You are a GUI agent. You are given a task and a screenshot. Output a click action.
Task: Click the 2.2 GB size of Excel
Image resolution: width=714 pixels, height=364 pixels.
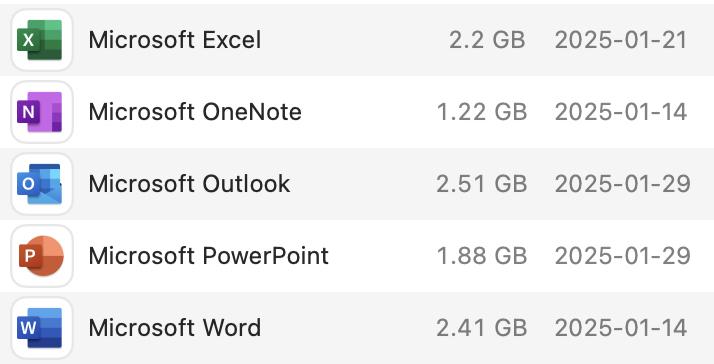[x=487, y=40]
